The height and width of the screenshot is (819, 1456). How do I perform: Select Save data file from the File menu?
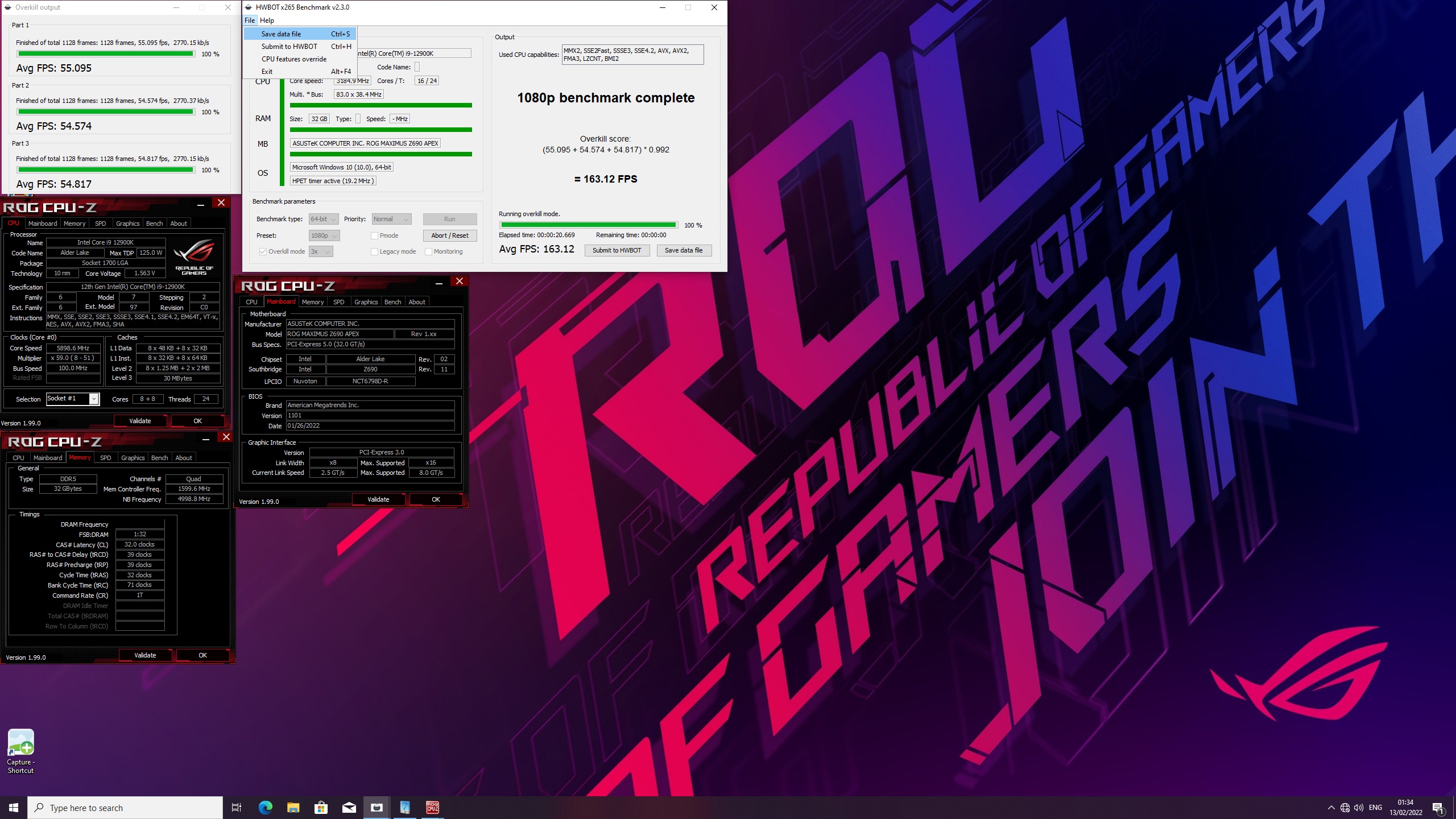(300, 34)
